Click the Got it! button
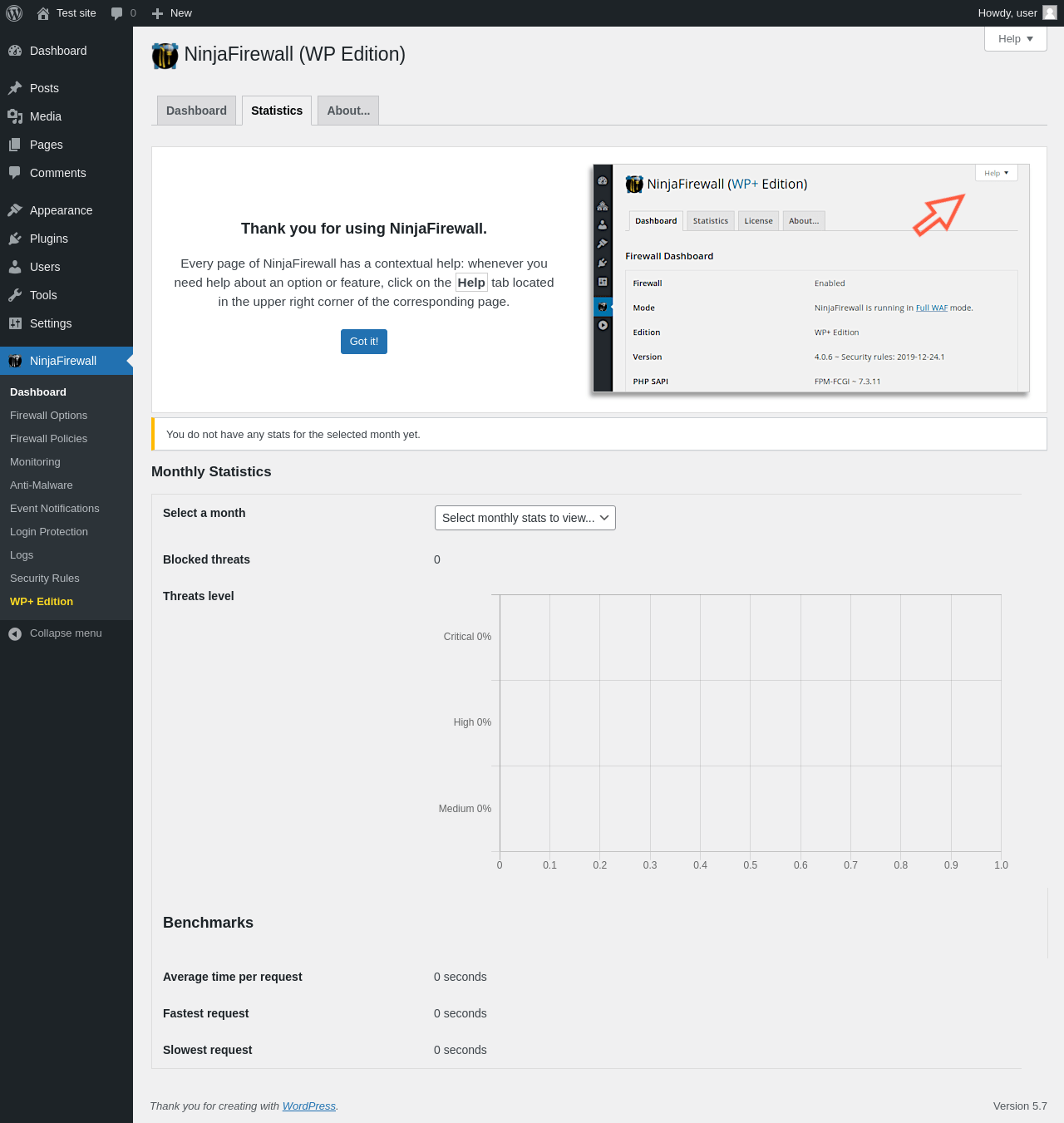The width and height of the screenshot is (1064, 1123). [x=364, y=342]
